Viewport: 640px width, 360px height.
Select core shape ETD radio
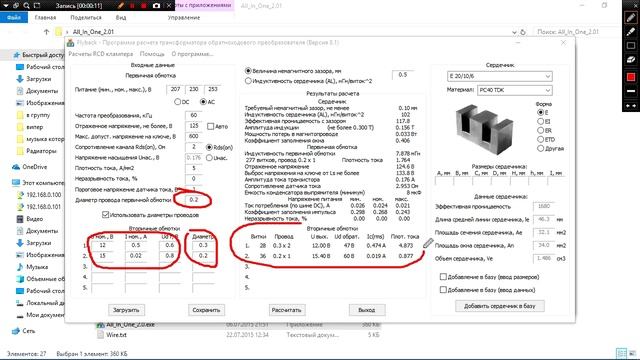coord(540,139)
